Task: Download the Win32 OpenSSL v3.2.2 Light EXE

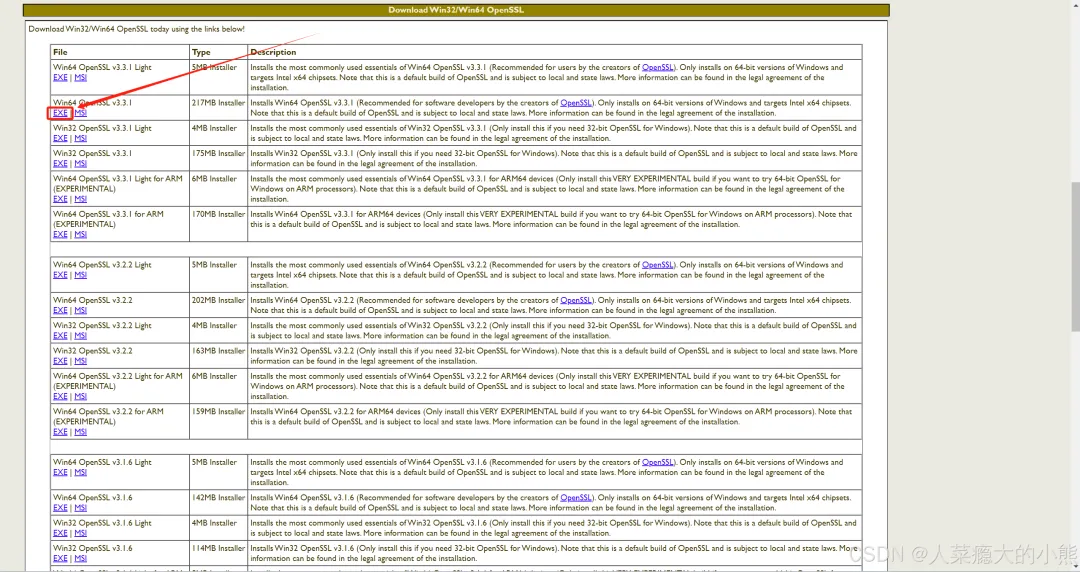Action: coord(60,336)
